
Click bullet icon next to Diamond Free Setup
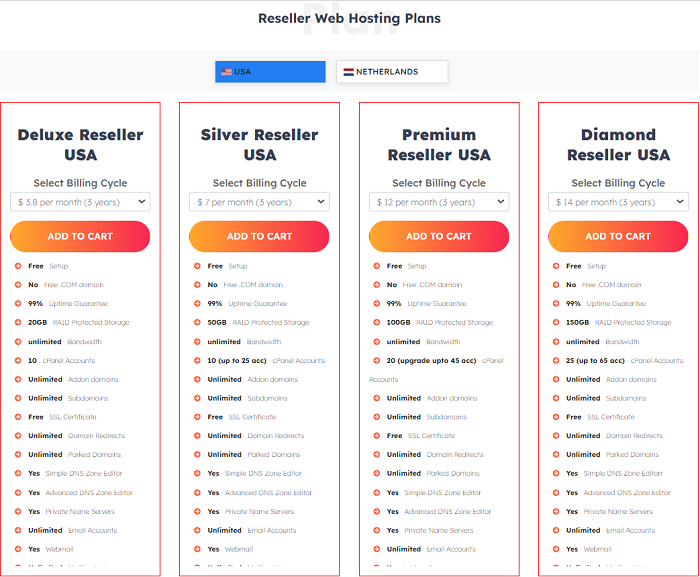[x=556, y=266]
